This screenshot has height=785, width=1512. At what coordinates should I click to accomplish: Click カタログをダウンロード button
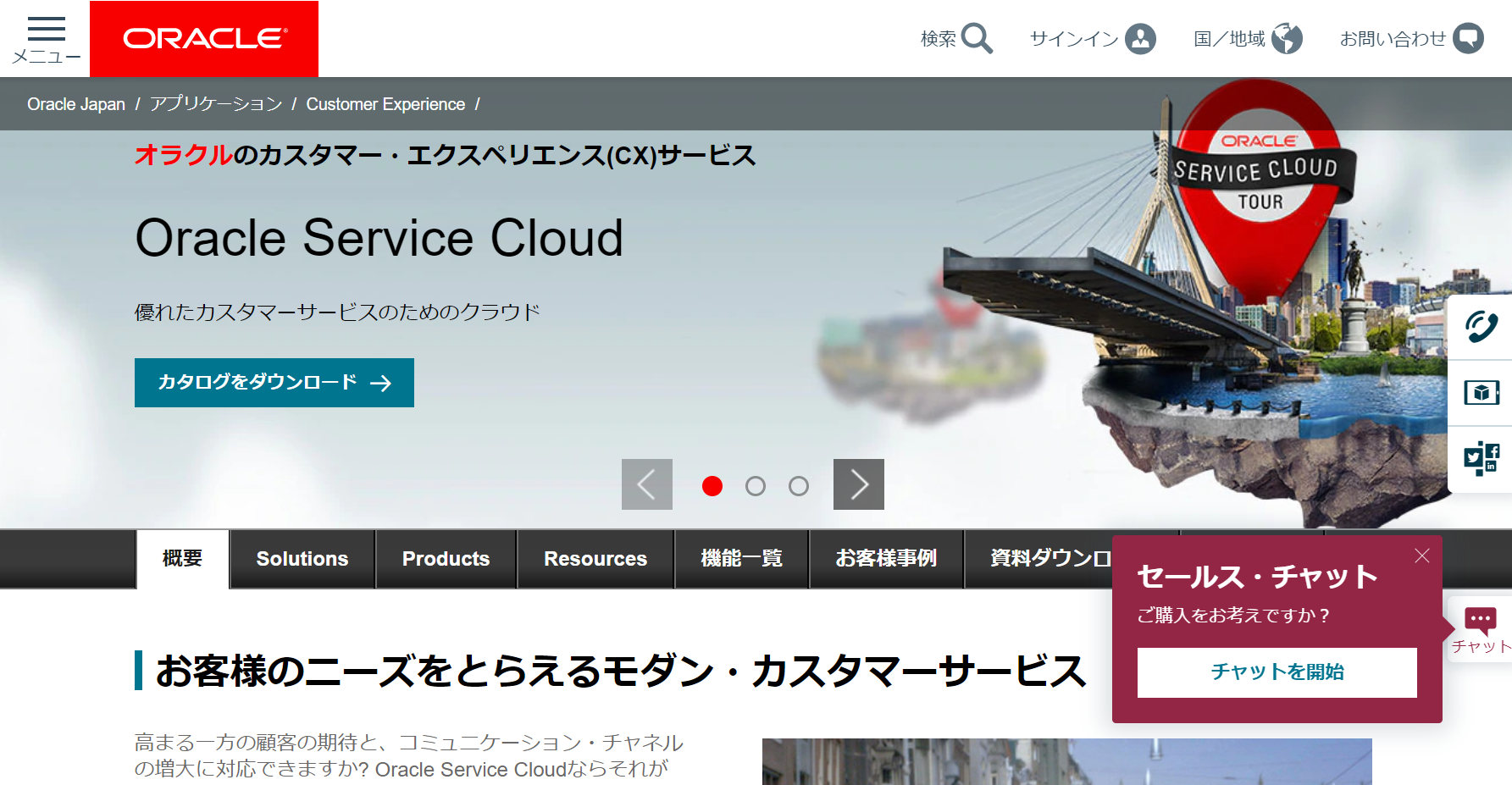(x=274, y=383)
